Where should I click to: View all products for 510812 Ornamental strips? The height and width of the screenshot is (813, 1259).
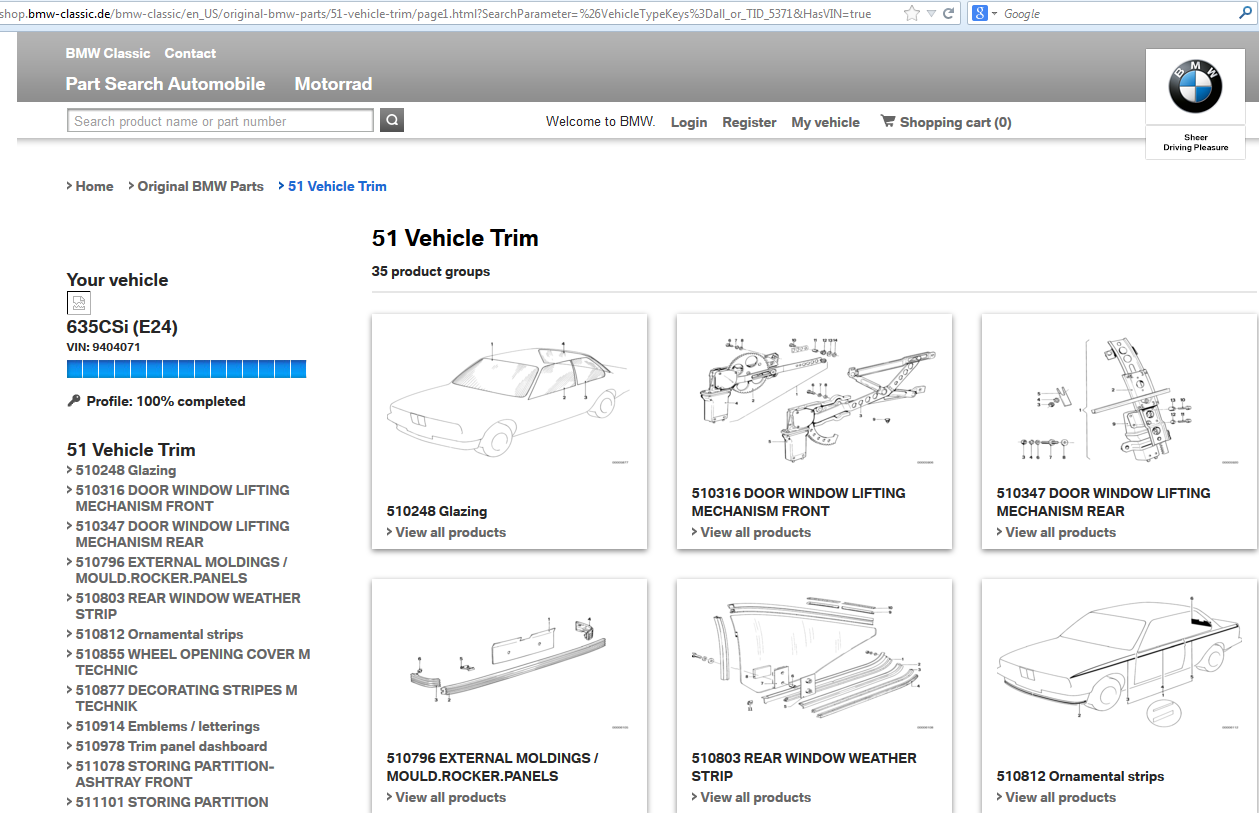pos(1060,797)
